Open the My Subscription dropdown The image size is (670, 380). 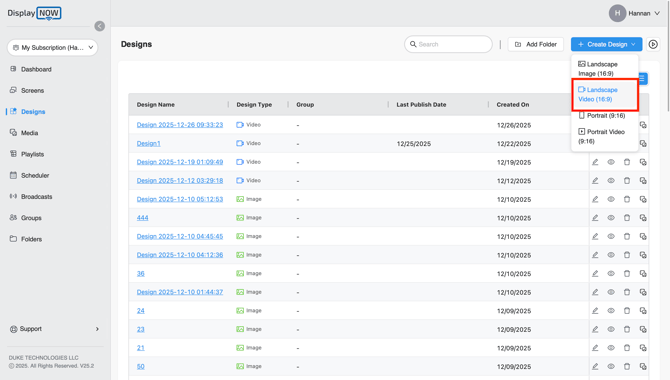pos(53,47)
